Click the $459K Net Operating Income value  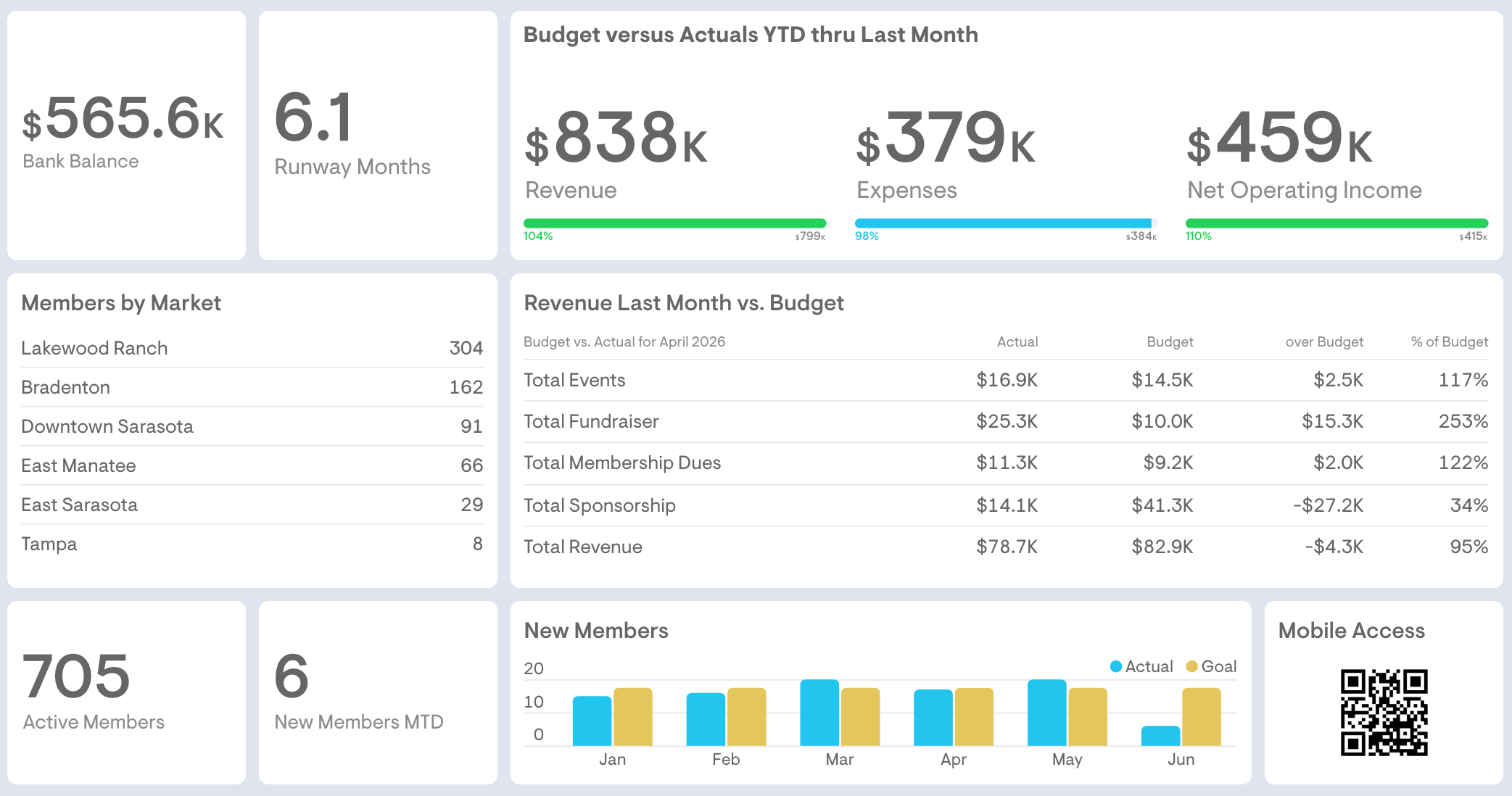1280,137
